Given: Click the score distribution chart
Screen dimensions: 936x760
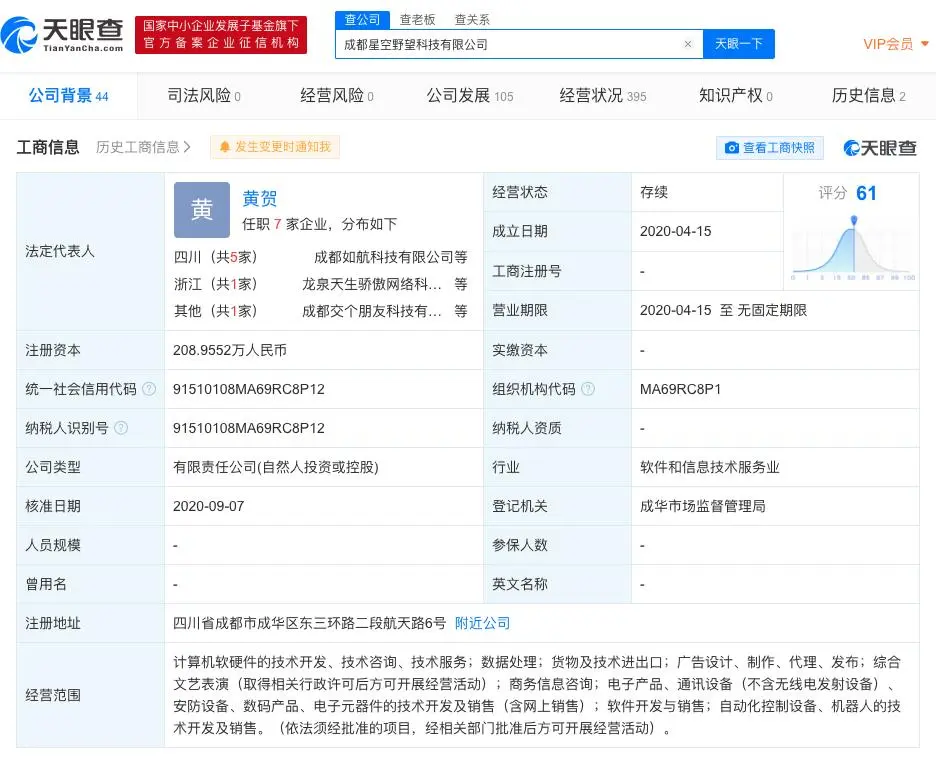Looking at the screenshot, I should coord(852,248).
